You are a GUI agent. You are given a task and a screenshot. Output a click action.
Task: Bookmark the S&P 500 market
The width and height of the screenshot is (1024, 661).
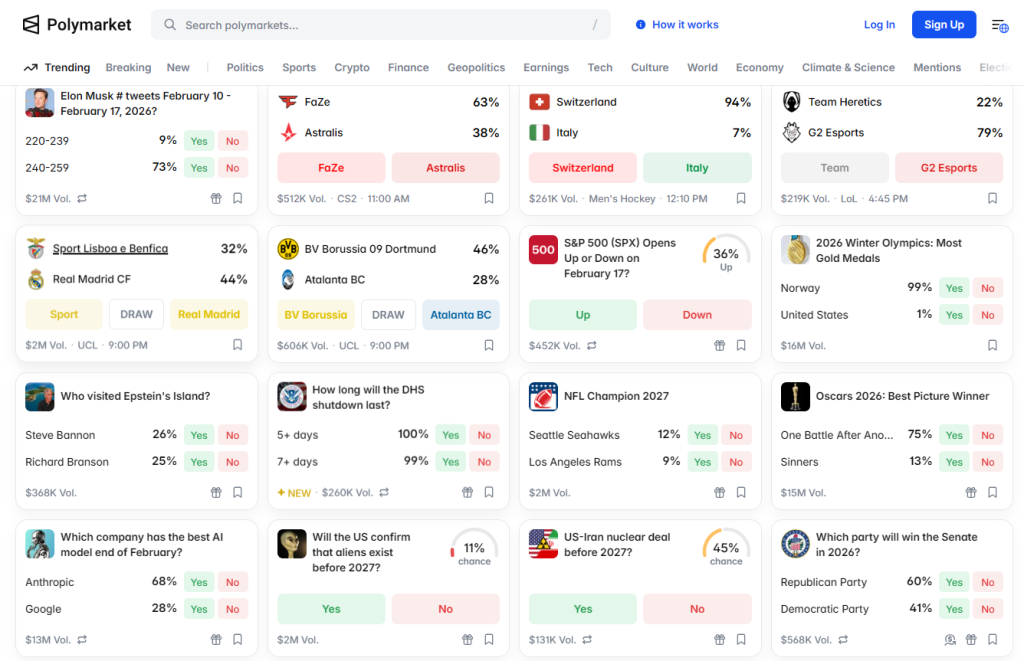(741, 345)
